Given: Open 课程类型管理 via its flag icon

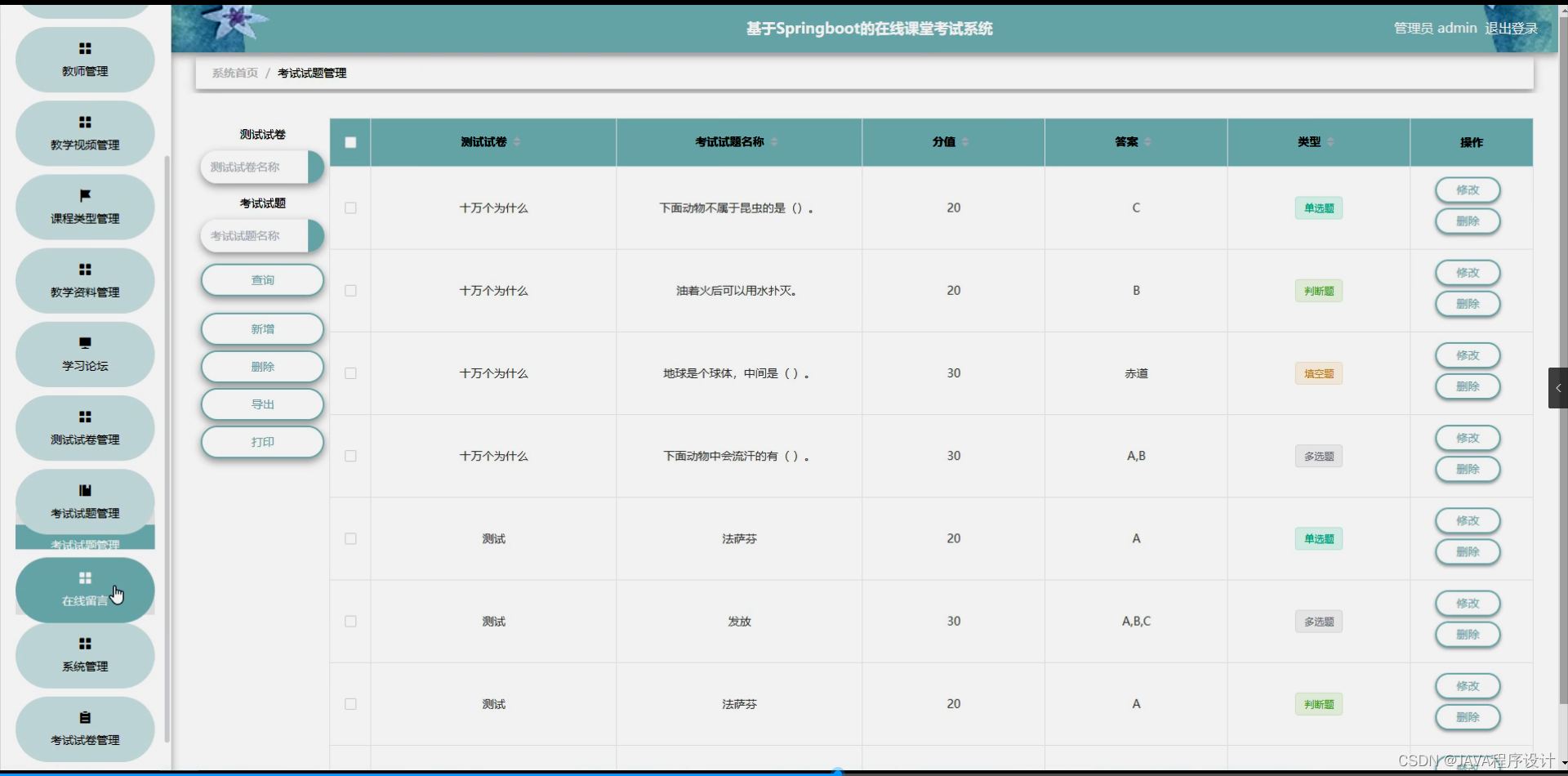Looking at the screenshot, I should click(84, 195).
